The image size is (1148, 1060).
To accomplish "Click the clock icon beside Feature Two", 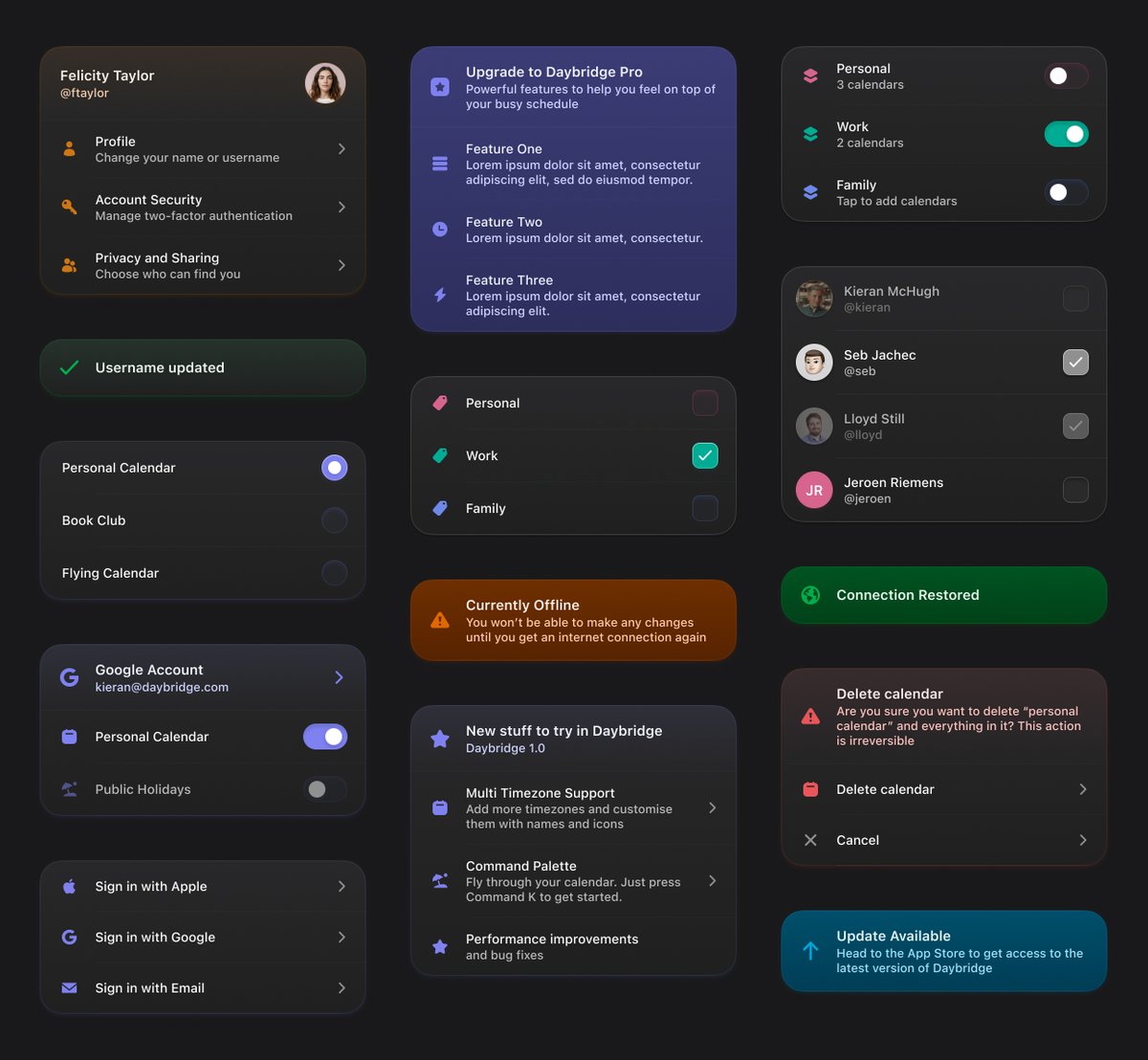I will point(440,230).
